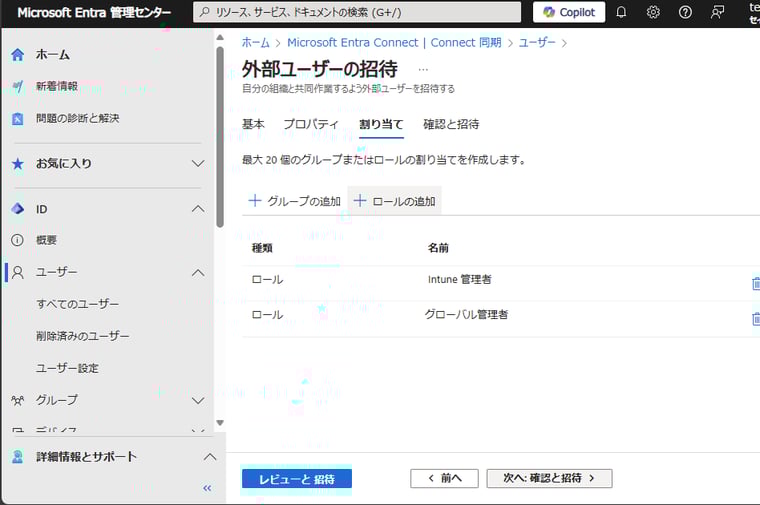The height and width of the screenshot is (505, 760).
Task: Click the レビューと招待 button
Action: tap(297, 479)
